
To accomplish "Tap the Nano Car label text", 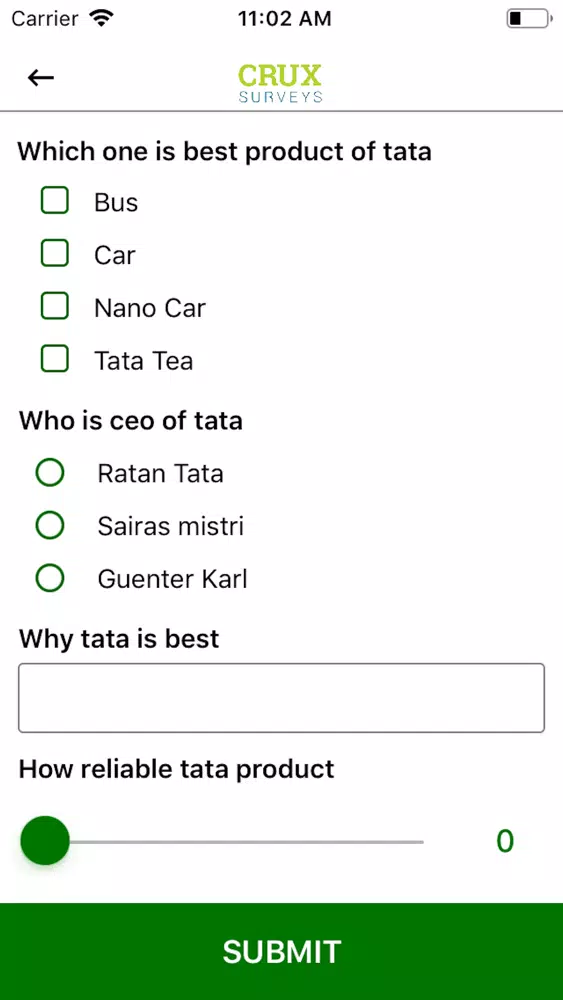I will 150,308.
